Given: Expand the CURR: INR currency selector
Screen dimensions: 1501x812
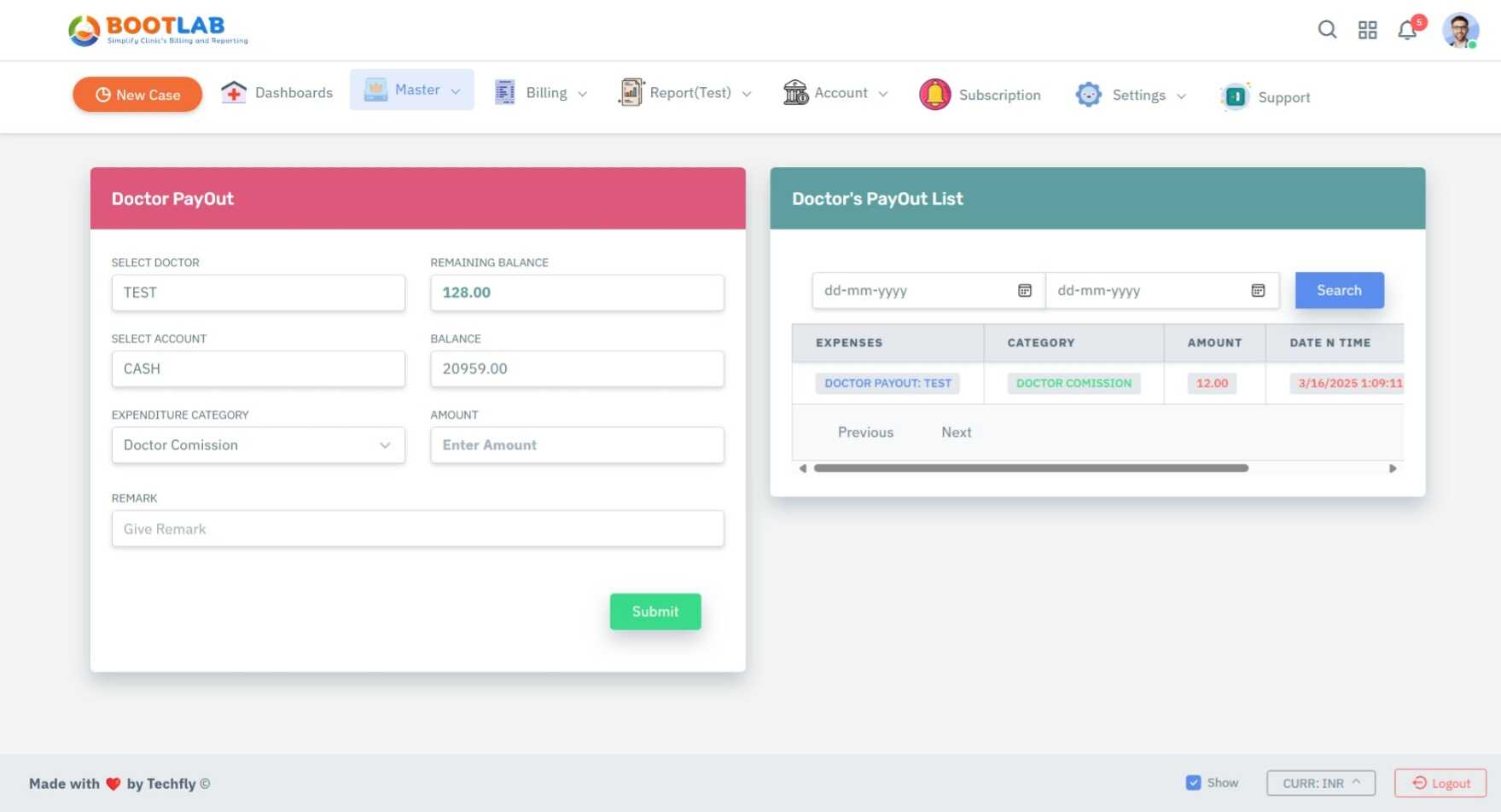Looking at the screenshot, I should click(x=1321, y=782).
